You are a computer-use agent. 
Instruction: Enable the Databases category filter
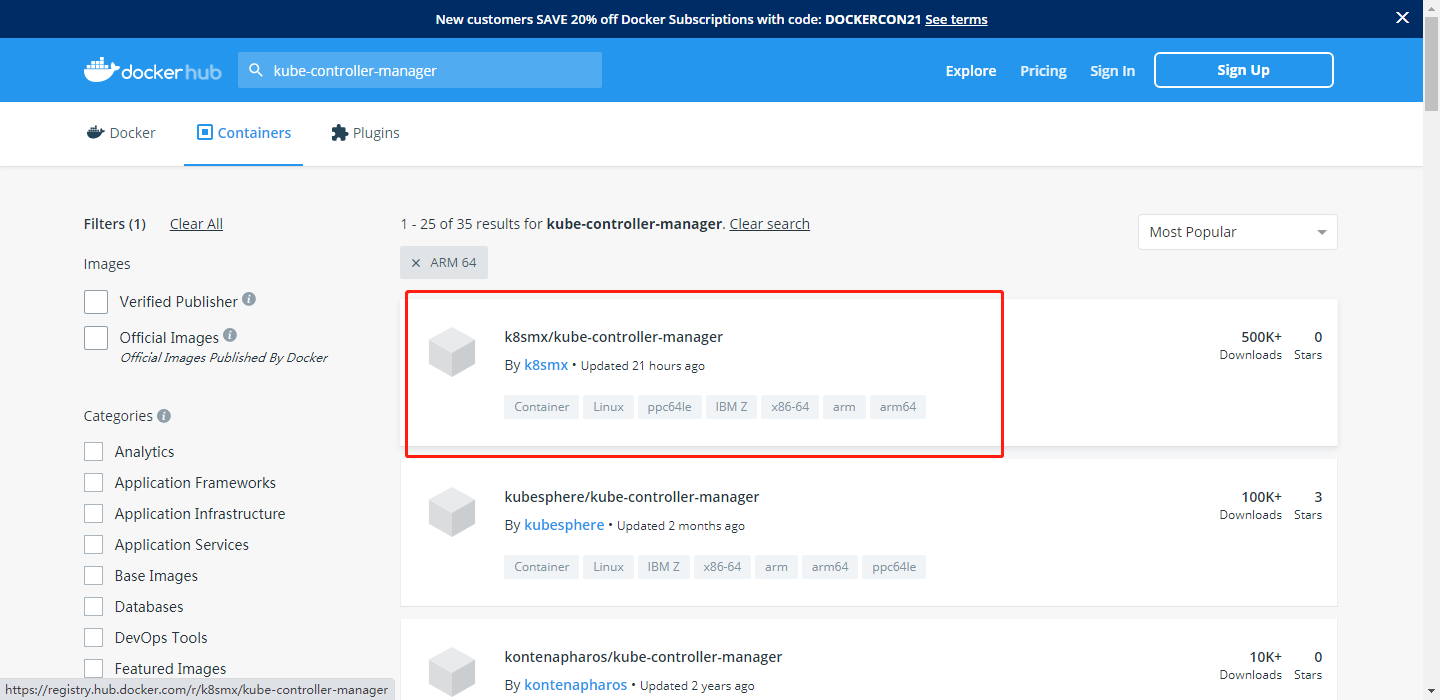click(94, 606)
